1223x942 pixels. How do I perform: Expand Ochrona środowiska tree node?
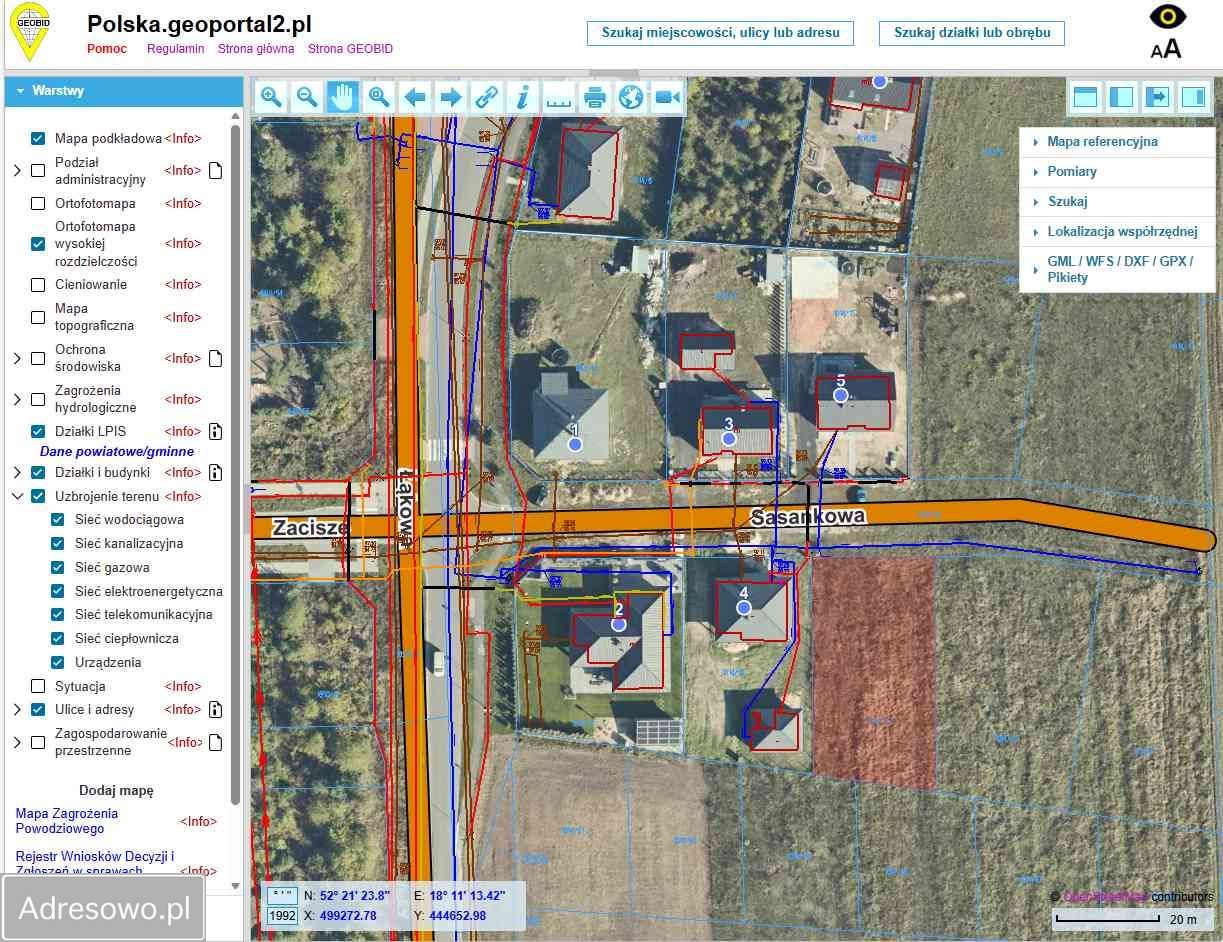pyautogui.click(x=17, y=358)
